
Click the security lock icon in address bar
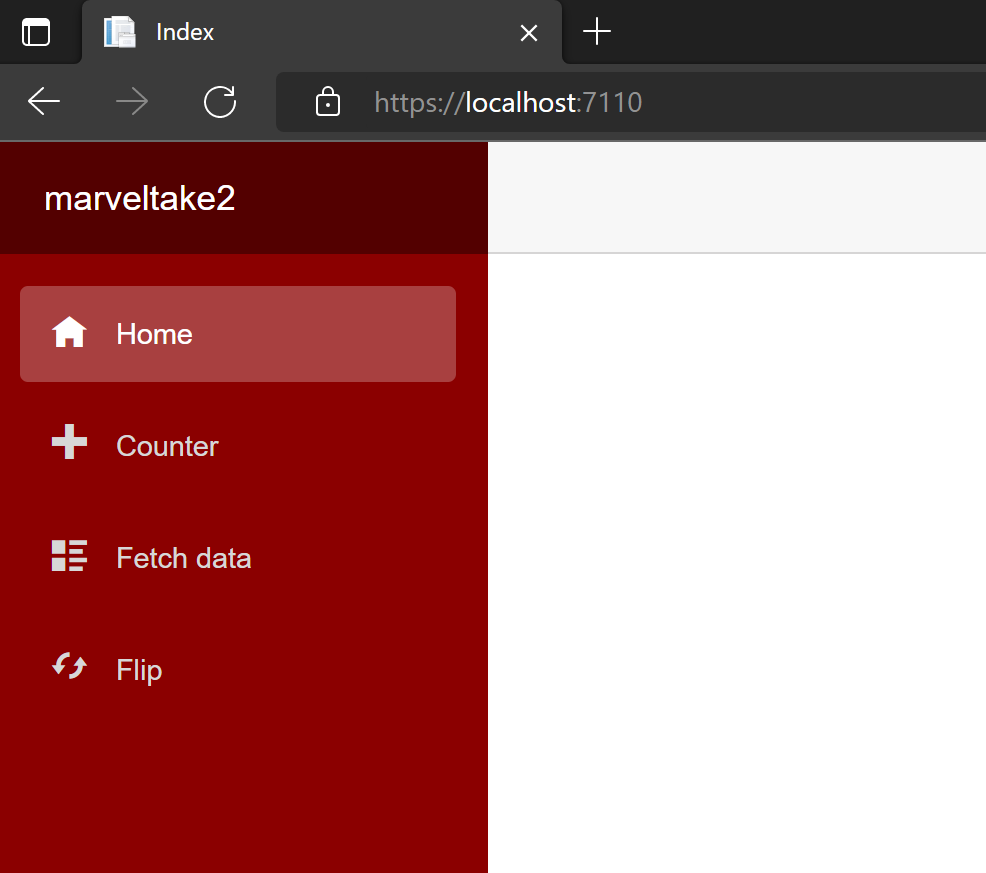point(327,102)
